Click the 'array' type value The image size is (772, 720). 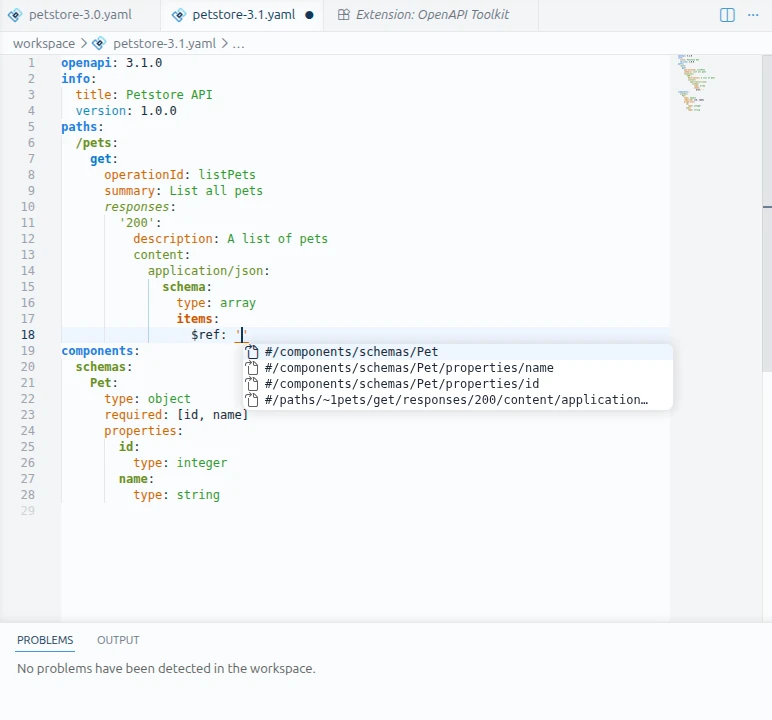238,302
